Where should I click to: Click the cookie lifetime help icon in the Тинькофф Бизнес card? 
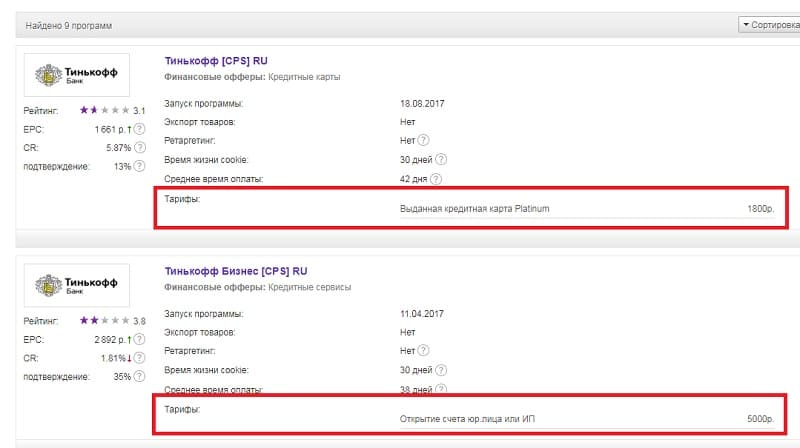click(x=441, y=370)
